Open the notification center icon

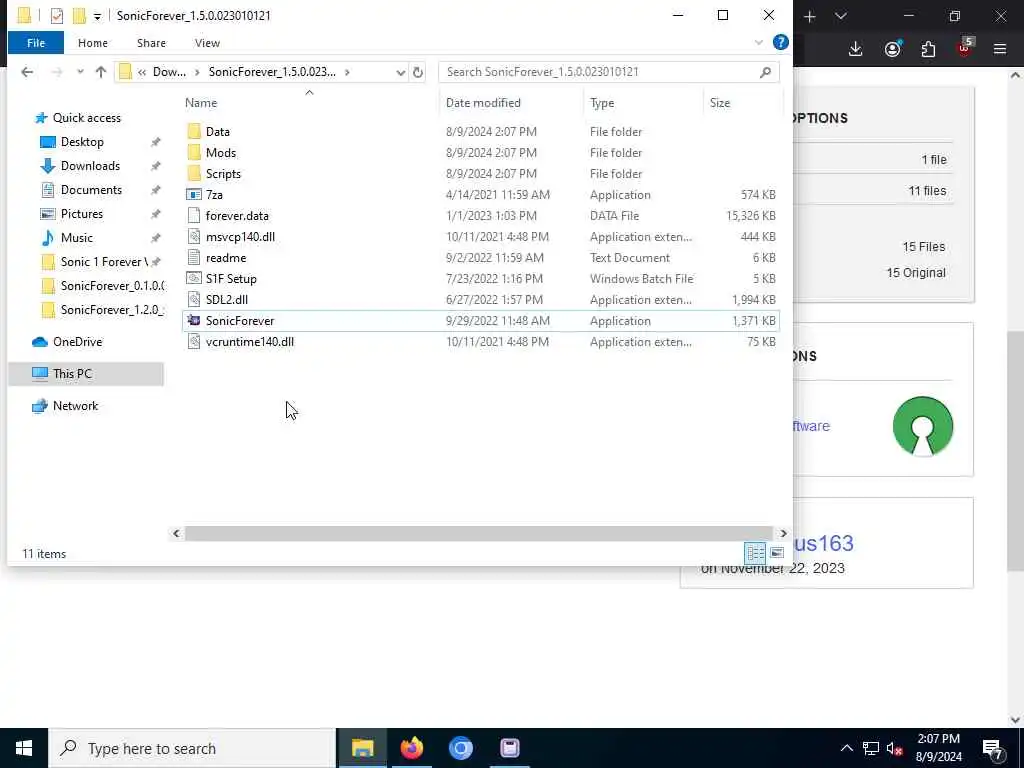pyautogui.click(x=993, y=748)
